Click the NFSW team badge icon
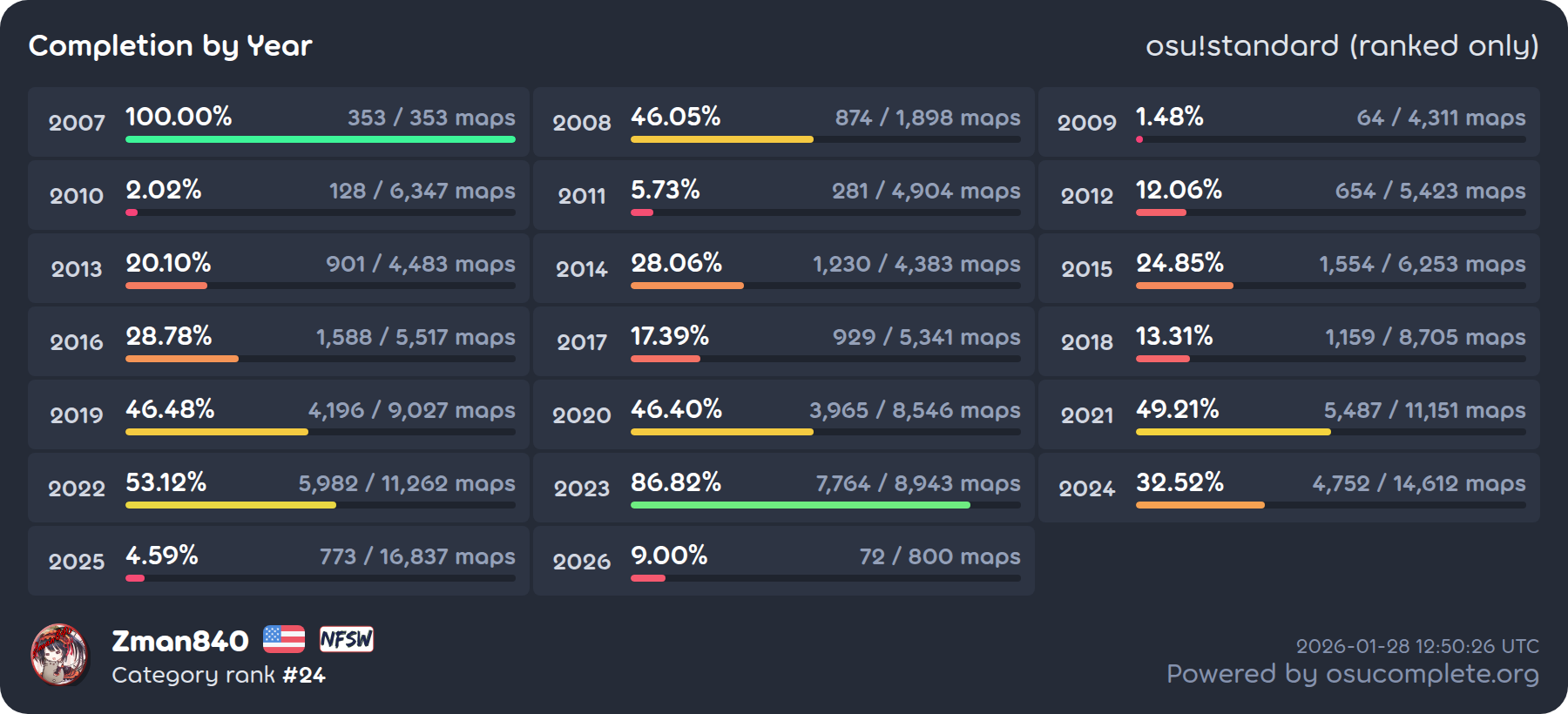 click(x=346, y=640)
